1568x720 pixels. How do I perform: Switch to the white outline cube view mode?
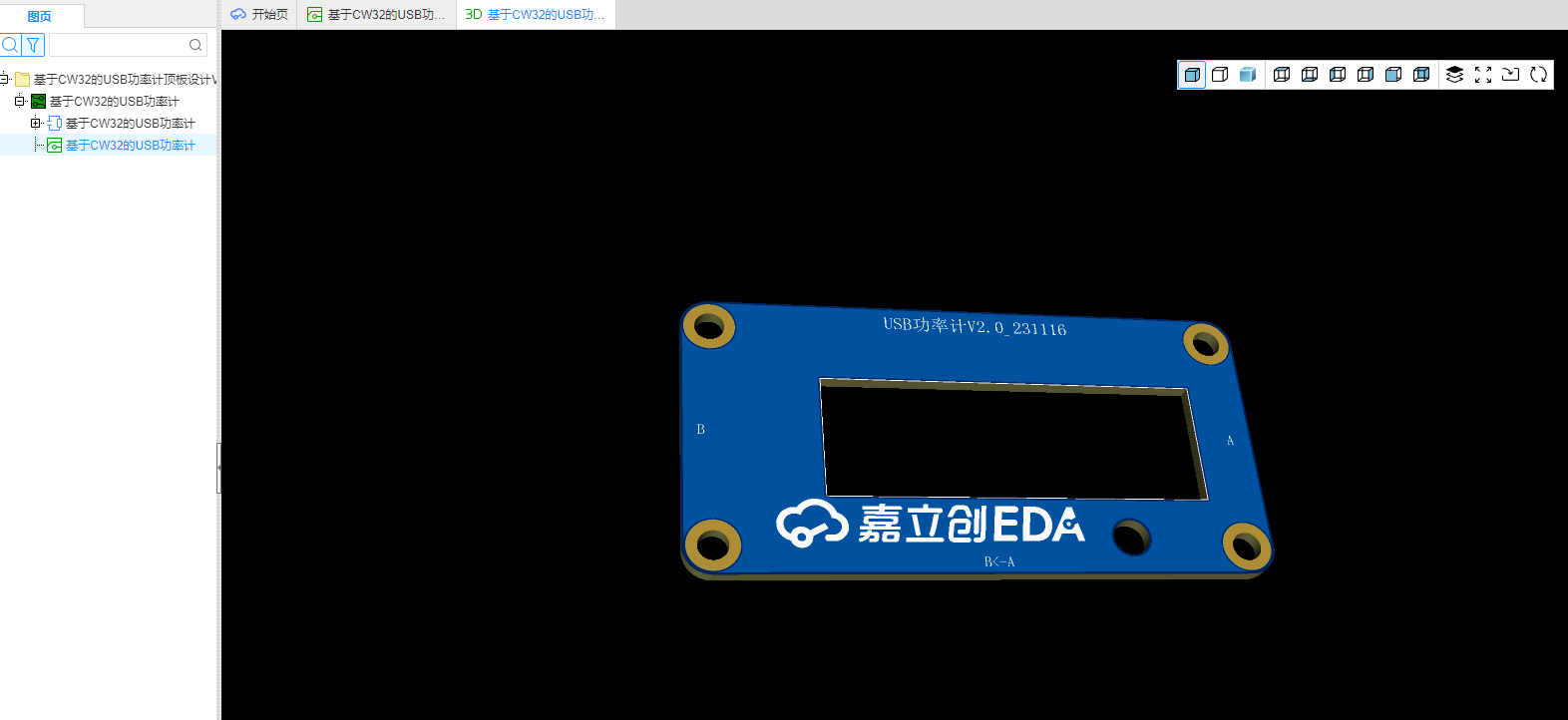[1220, 75]
